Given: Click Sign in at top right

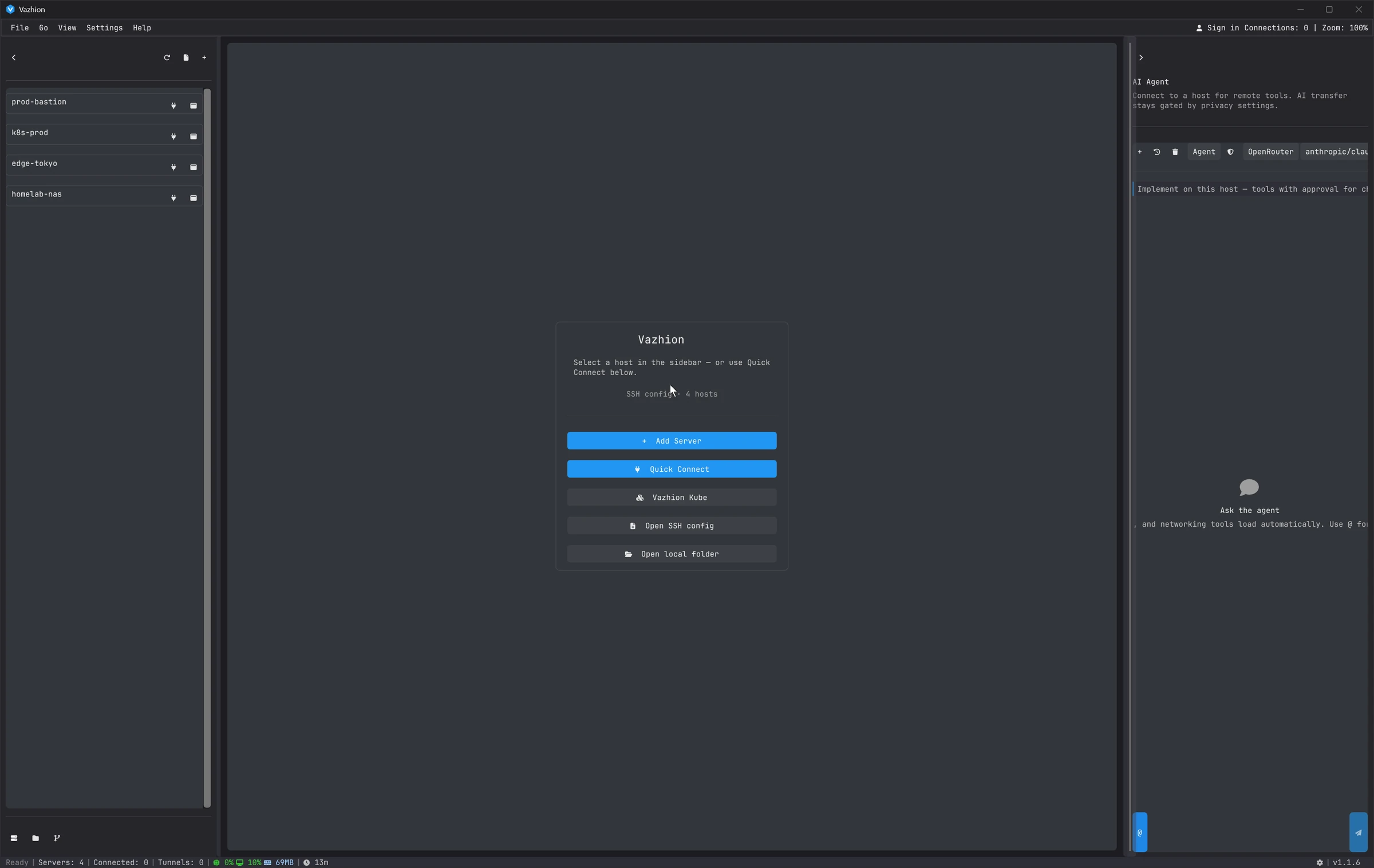Looking at the screenshot, I should click(x=1218, y=27).
